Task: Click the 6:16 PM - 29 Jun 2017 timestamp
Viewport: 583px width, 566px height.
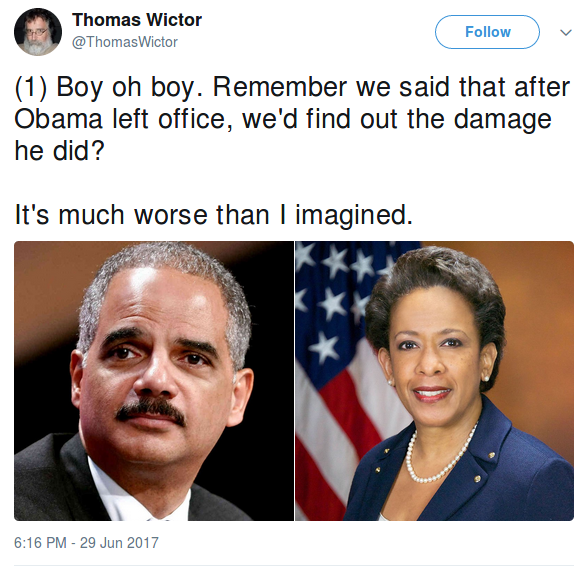Action: tap(86, 543)
